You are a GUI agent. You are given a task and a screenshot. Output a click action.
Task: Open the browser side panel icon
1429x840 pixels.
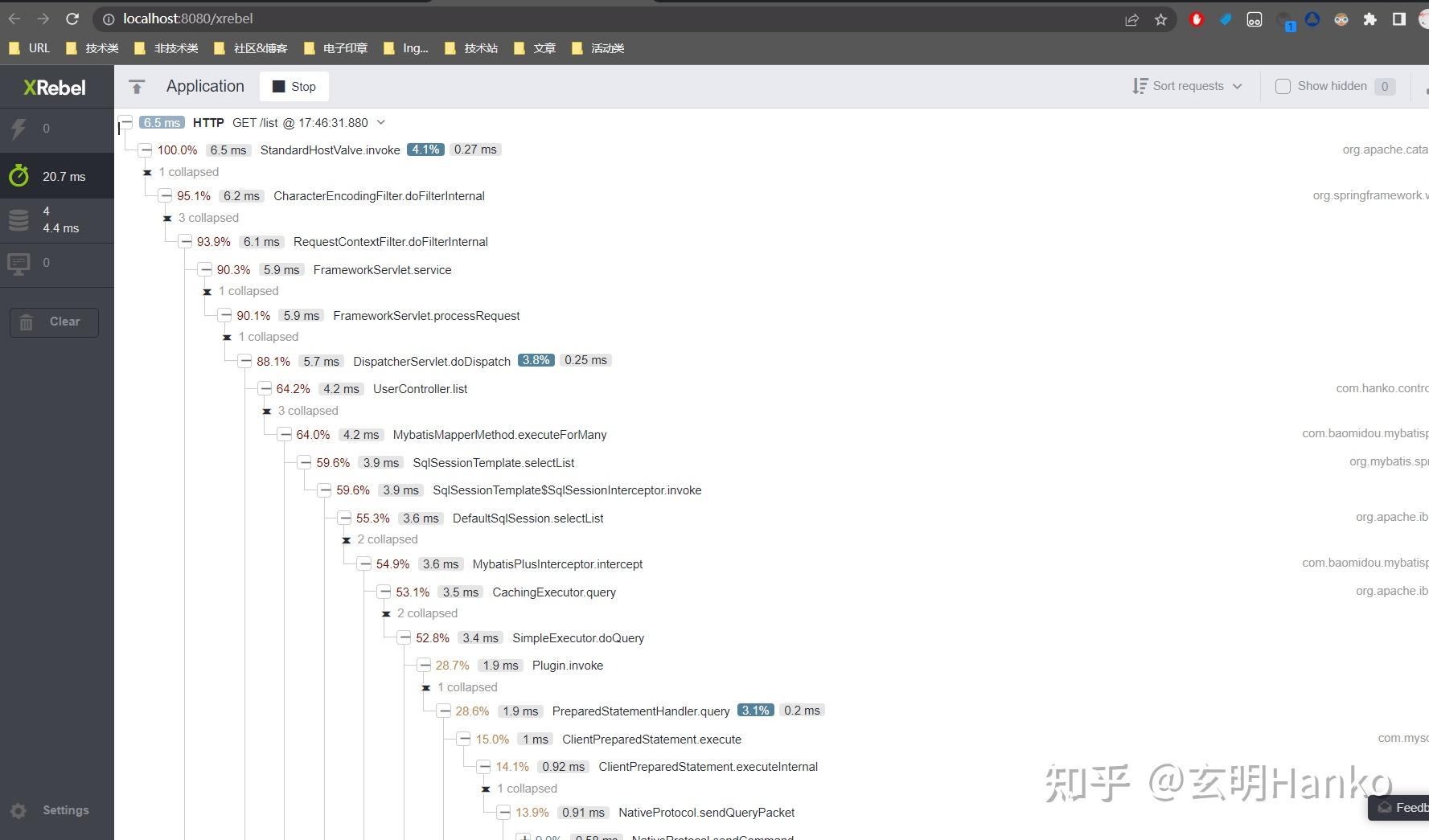(x=1399, y=19)
